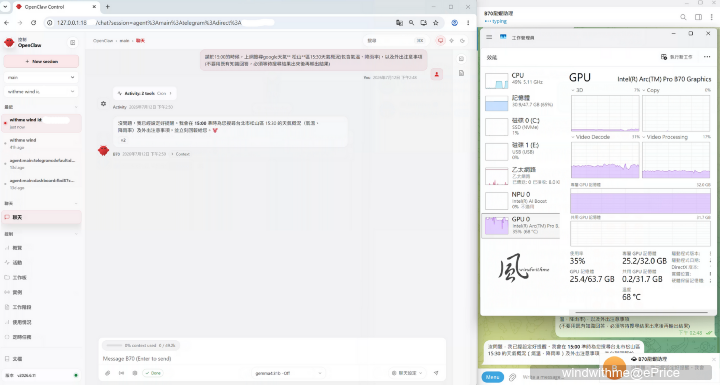Click the document icon on chat right rail
Viewport: 720px width, 385px height.
coord(461,73)
